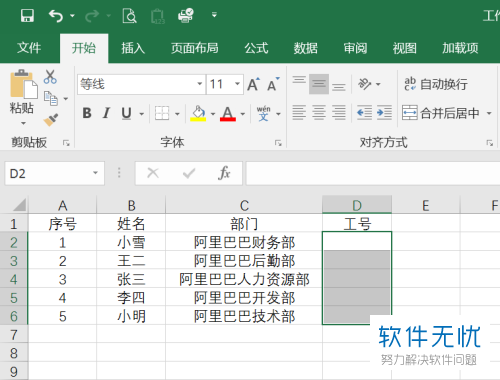Open Customize Quick Access Toolbar dropdown
Screen dimensions: 500x380
pyautogui.click(x=214, y=15)
